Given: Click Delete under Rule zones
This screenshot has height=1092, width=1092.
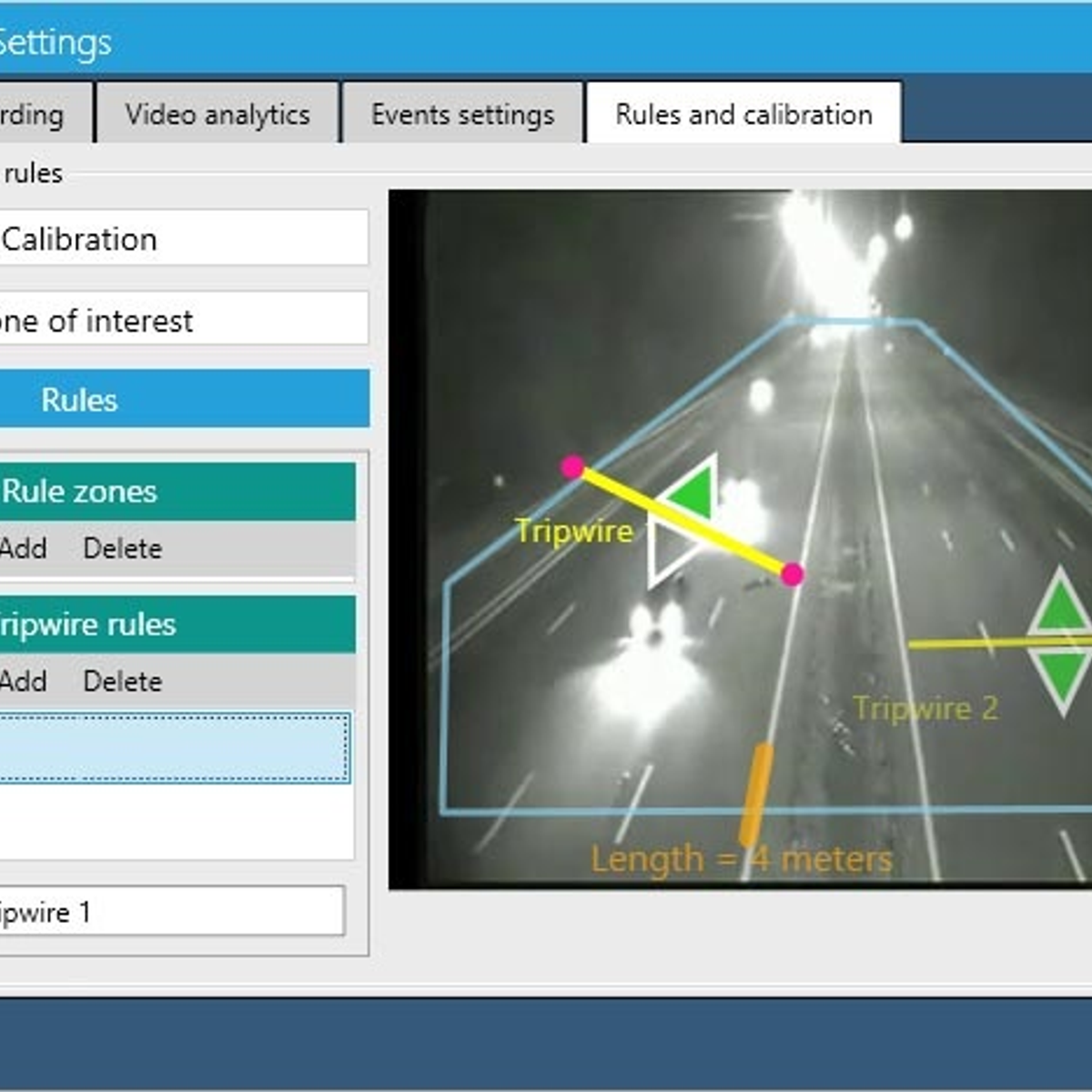Looking at the screenshot, I should click(x=122, y=548).
